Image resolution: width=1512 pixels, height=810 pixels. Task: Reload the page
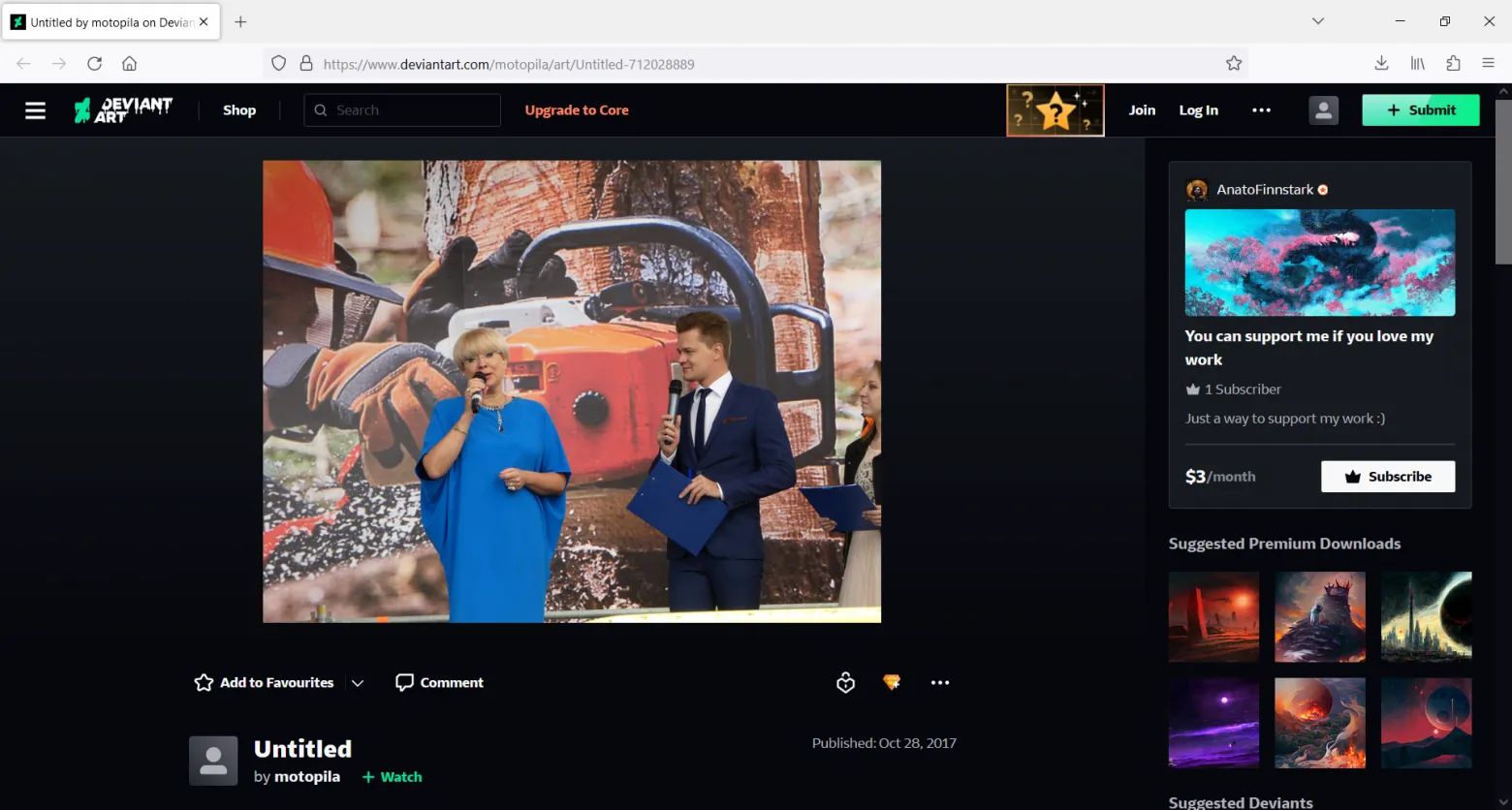coord(94,64)
